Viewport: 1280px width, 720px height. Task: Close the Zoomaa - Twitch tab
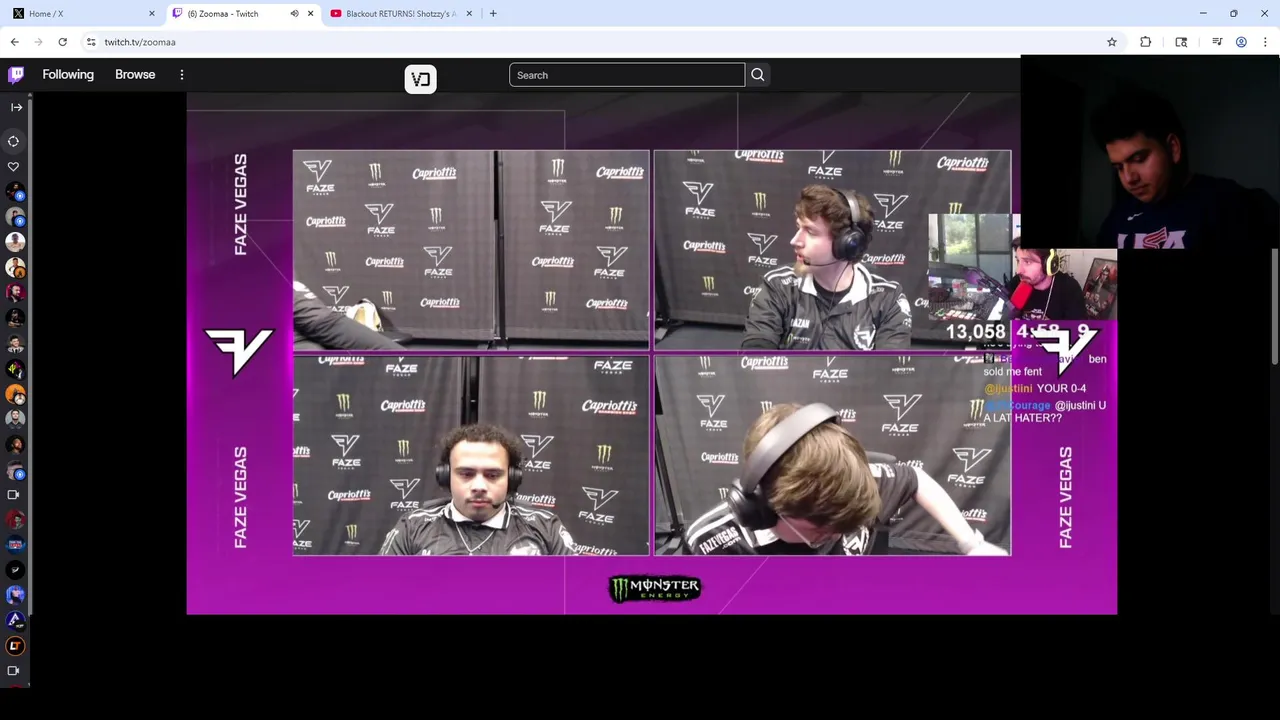point(310,14)
